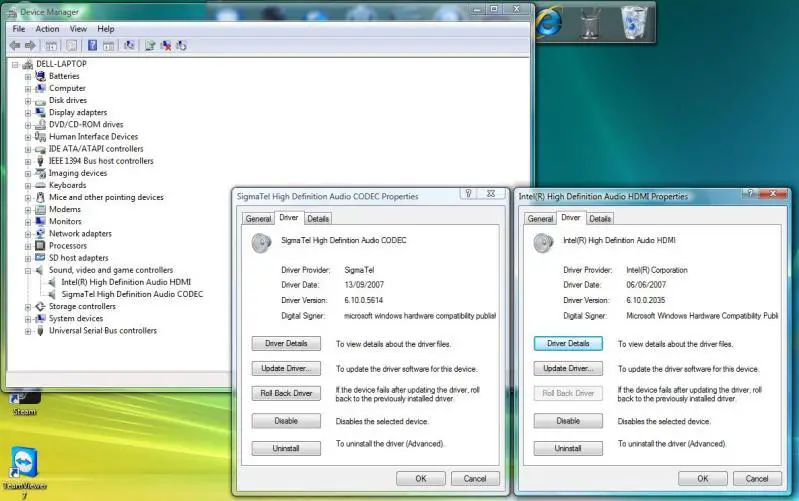Switch to Details tab in Intel HDMI Properties

pos(600,219)
